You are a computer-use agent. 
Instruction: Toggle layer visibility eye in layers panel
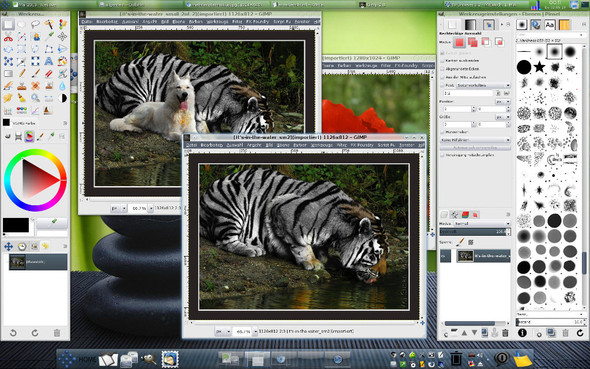(444, 256)
